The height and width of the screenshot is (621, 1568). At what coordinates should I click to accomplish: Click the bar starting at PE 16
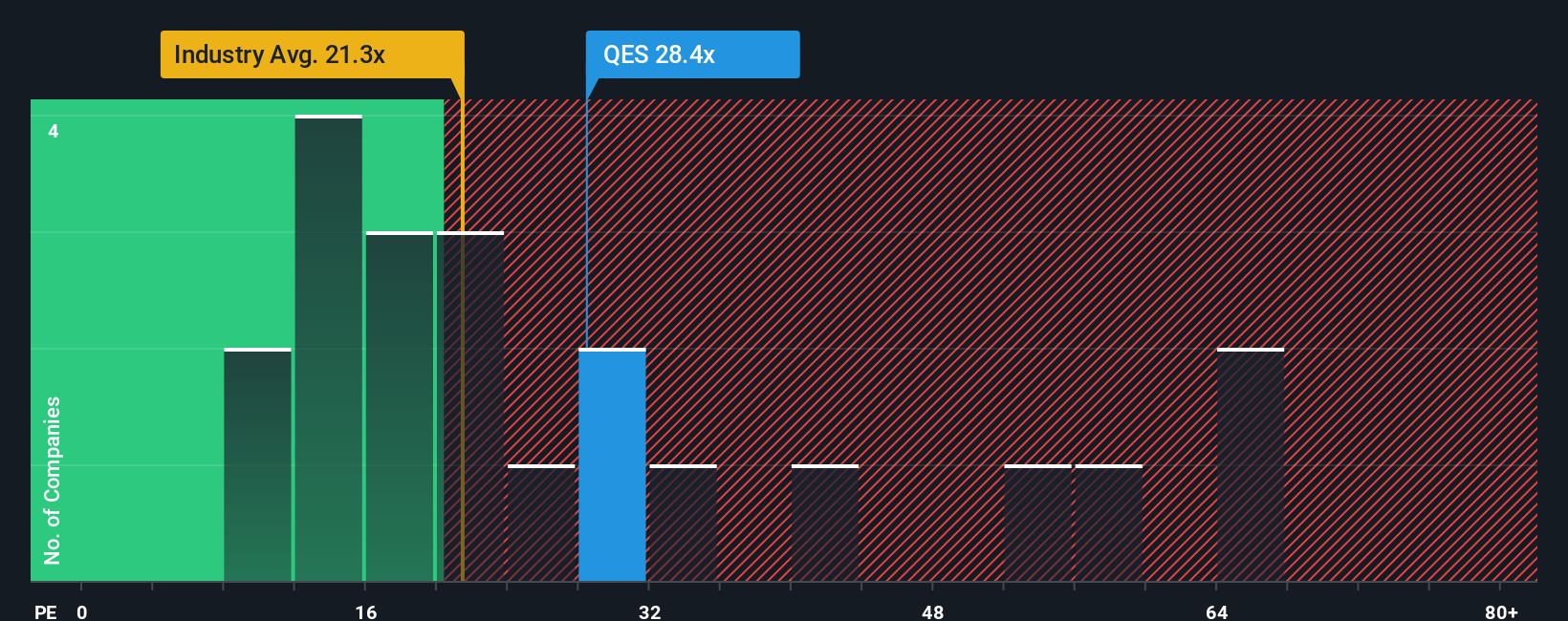[400, 406]
